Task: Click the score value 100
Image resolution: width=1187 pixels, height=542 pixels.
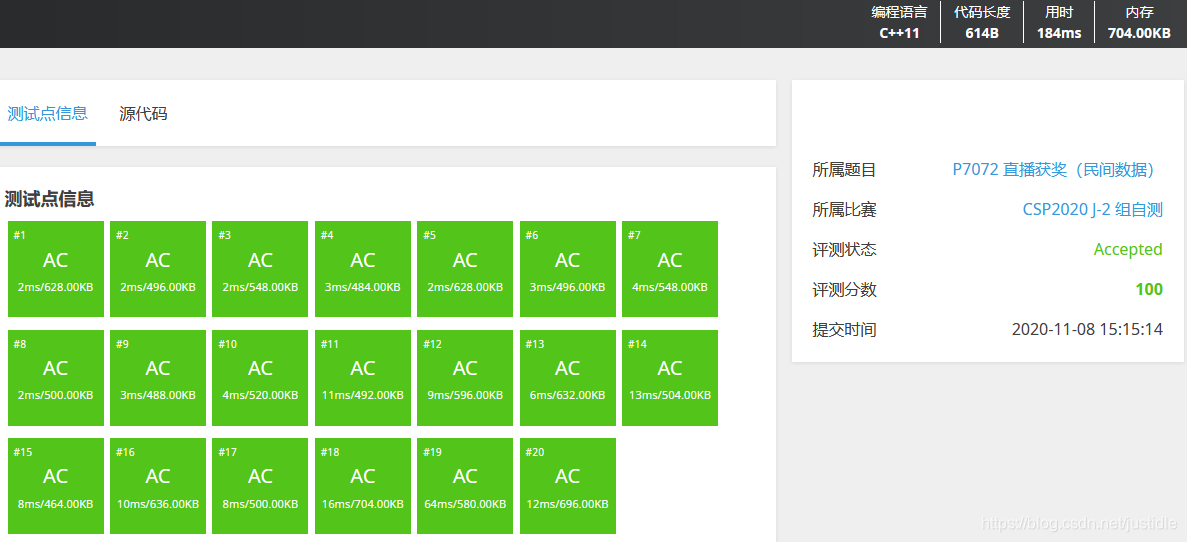Action: click(x=1149, y=289)
